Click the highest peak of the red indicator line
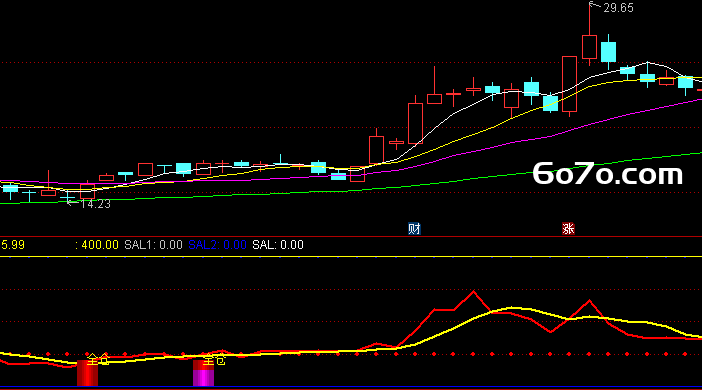The width and height of the screenshot is (702, 390). pos(474,292)
